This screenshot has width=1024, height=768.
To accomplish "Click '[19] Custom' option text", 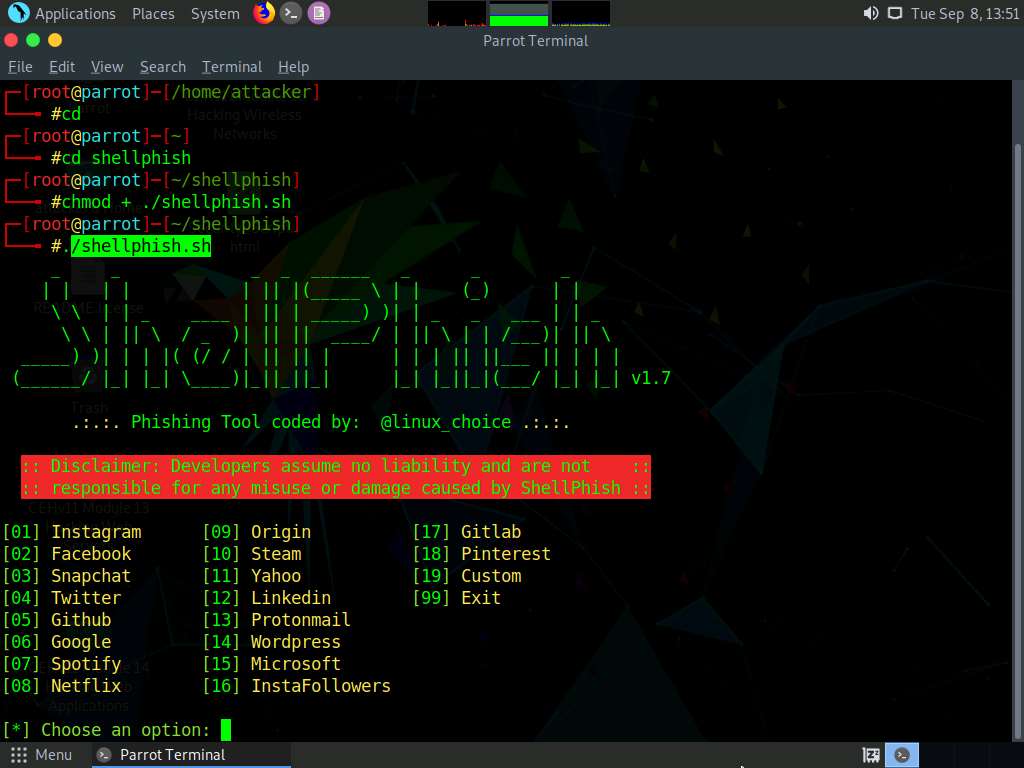I will pyautogui.click(x=467, y=576).
